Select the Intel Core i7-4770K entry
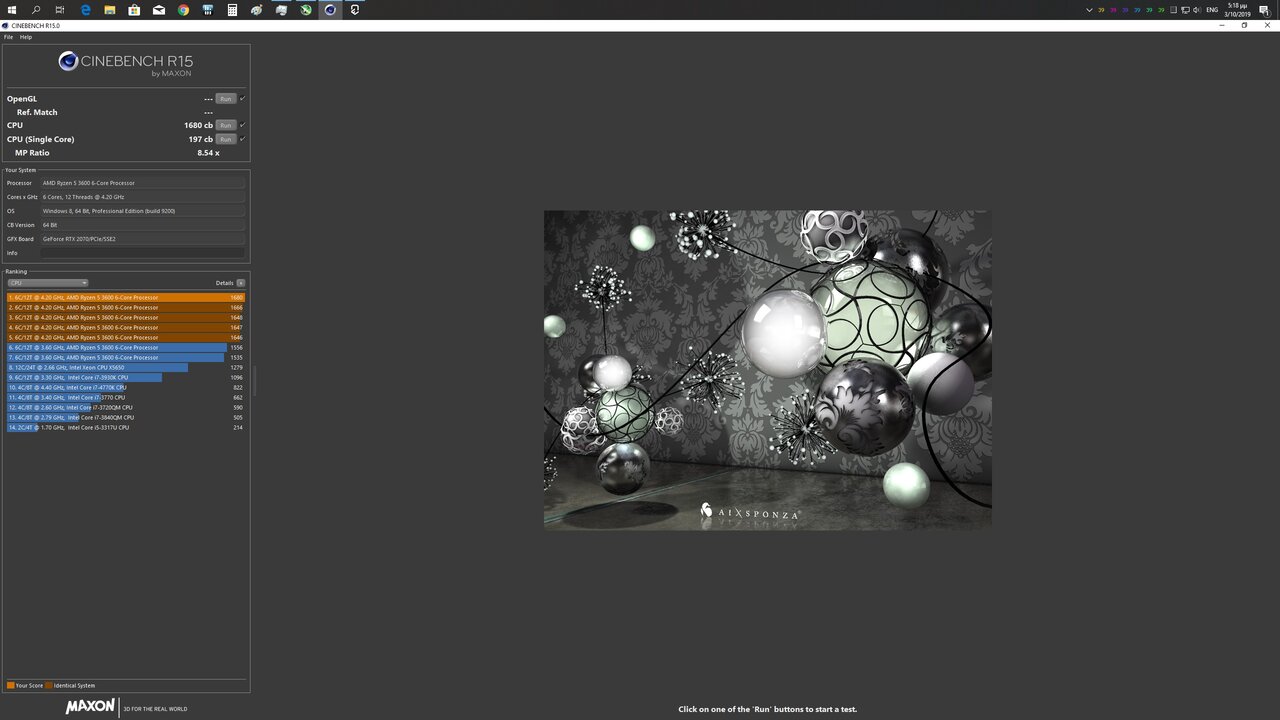This screenshot has height=720, width=1280. 126,387
